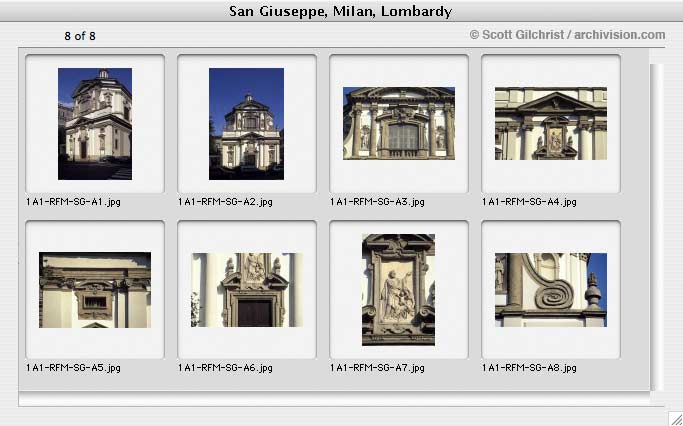
Task: Click the filename 1A1-RFM-SG-A6.jpg
Action: [225, 368]
